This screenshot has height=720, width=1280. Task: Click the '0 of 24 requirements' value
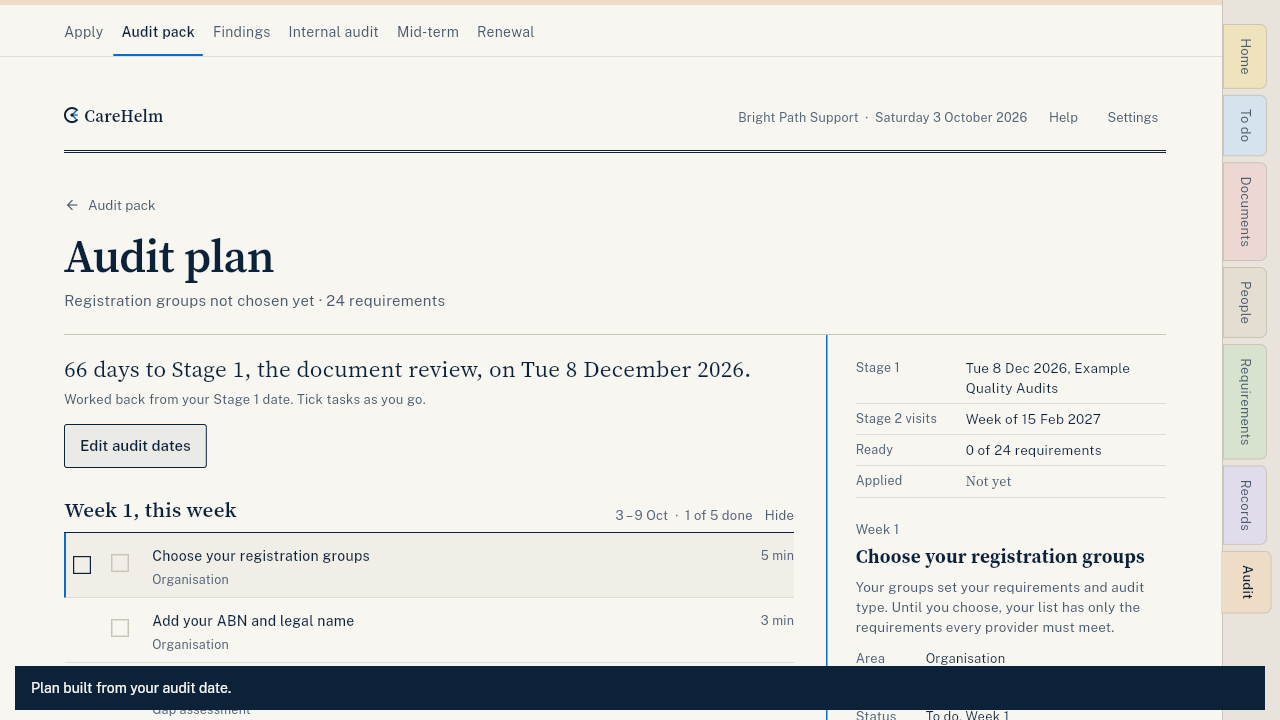pos(1033,450)
